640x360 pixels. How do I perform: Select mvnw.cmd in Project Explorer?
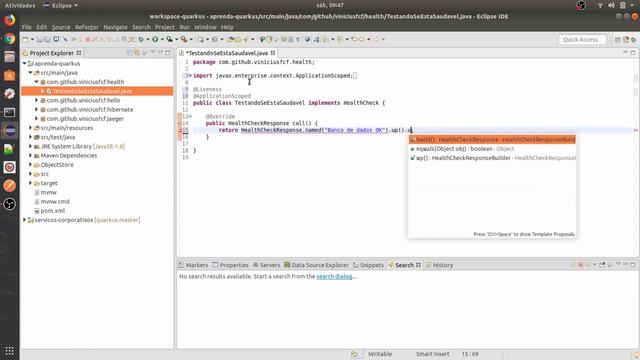[51, 201]
